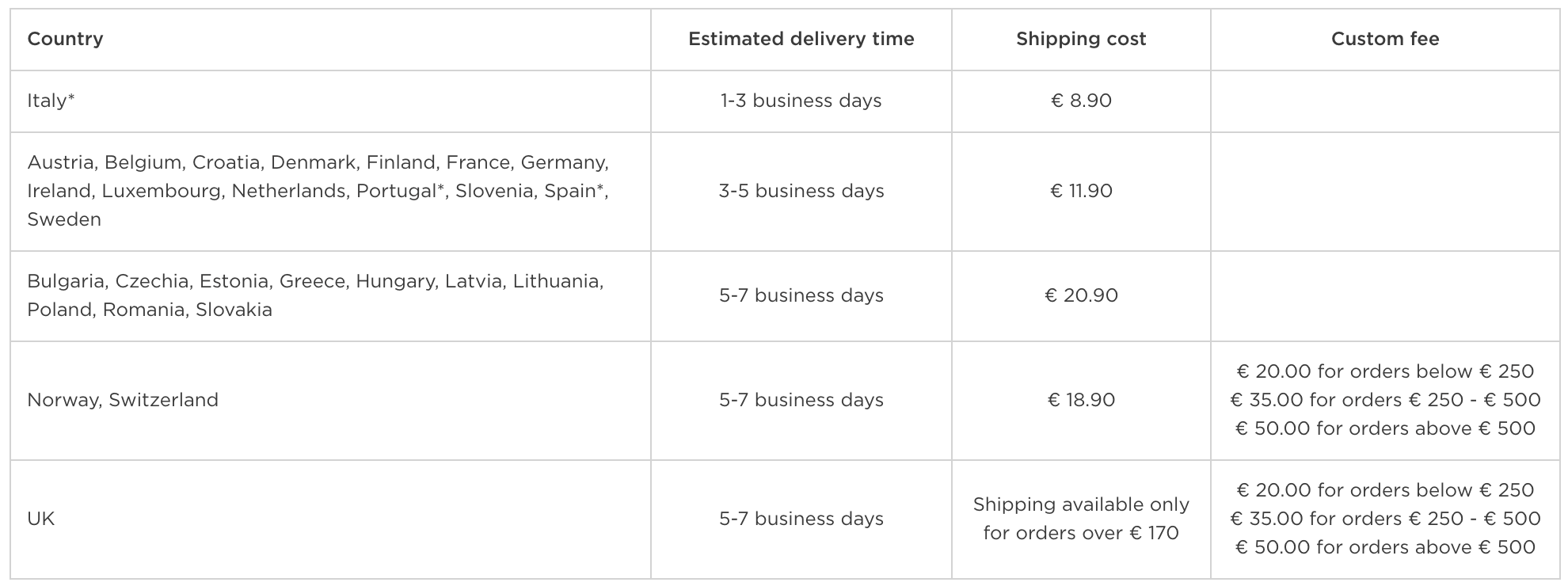Click the € 20.90 shipping cost
The image size is (1568, 586).
pyautogui.click(x=1081, y=295)
